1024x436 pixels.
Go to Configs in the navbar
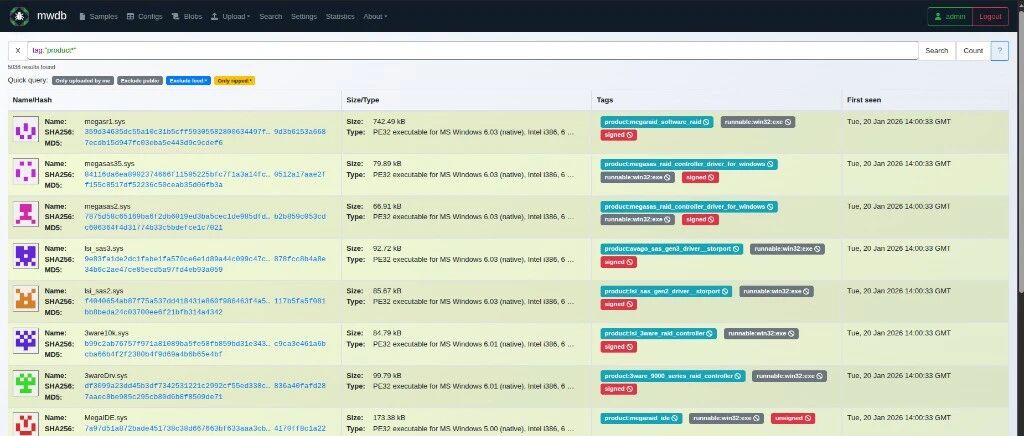point(144,16)
